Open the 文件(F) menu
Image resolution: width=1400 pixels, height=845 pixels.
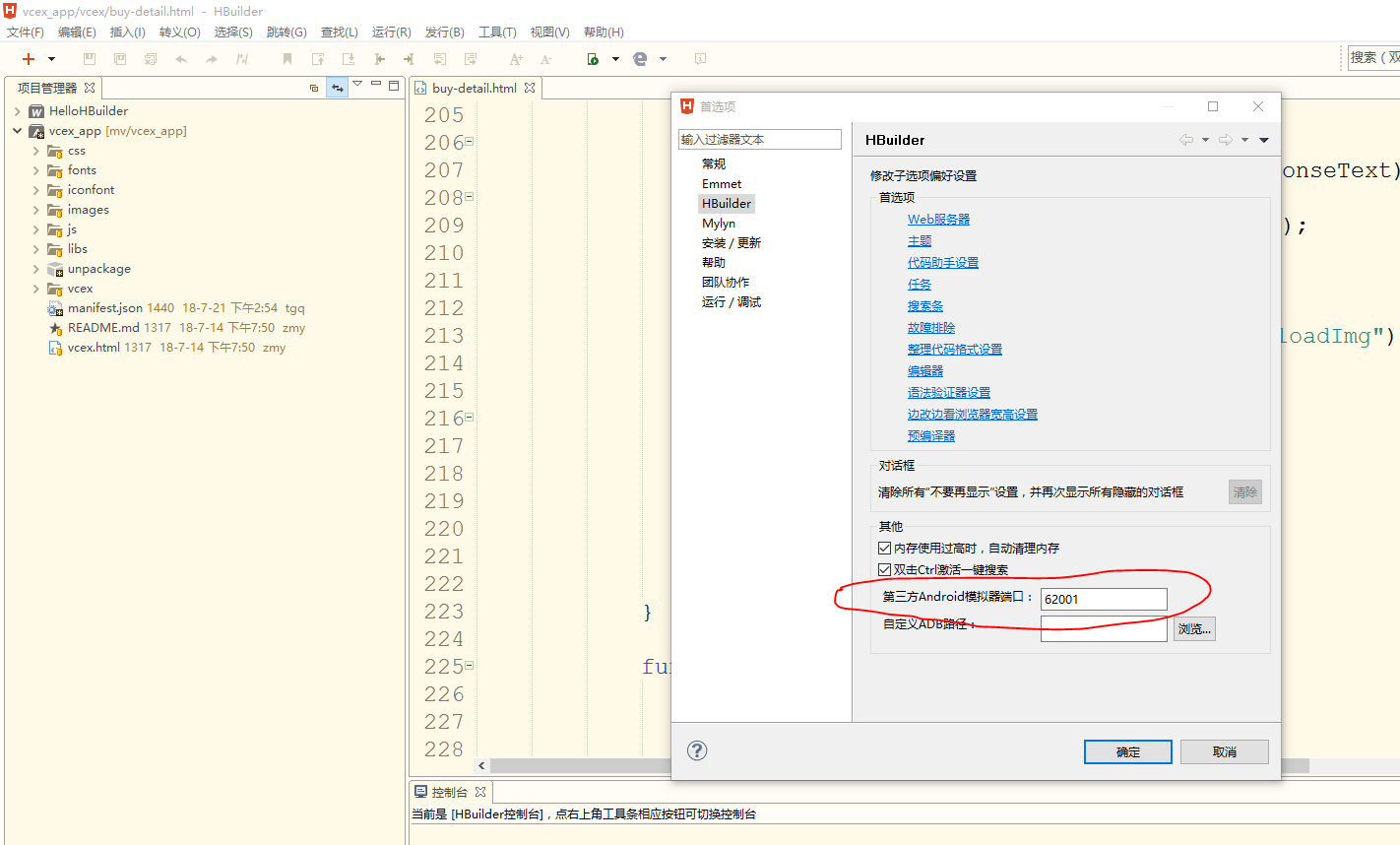coord(26,32)
